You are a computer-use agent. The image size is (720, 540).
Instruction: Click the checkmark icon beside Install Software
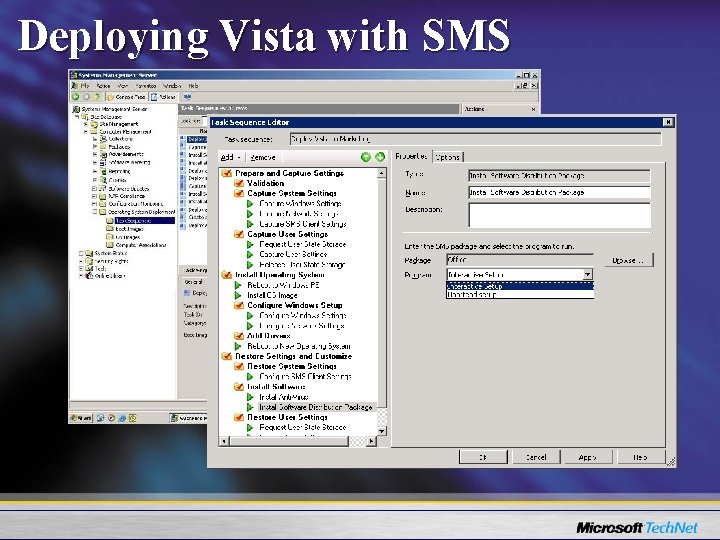[x=239, y=387]
